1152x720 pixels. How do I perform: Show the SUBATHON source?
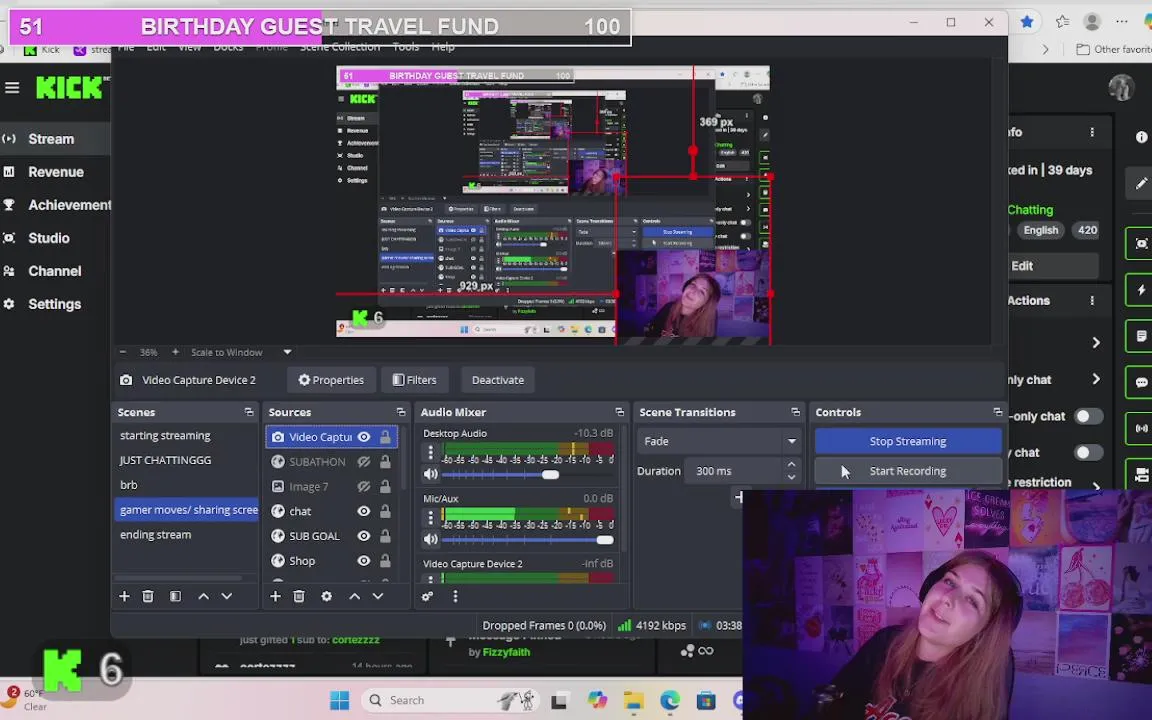(364, 462)
